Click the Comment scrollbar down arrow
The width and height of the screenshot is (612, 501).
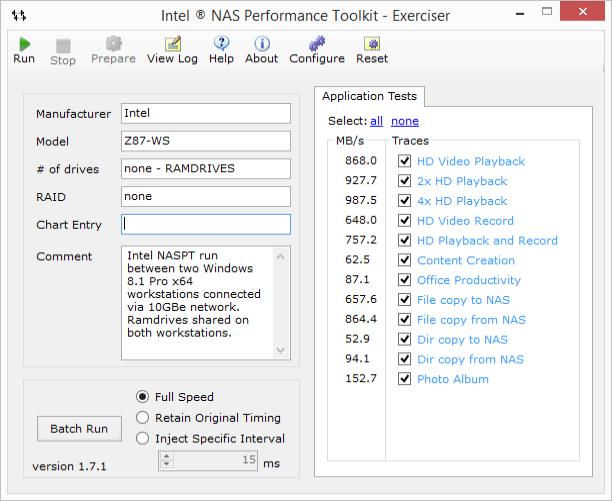[281, 350]
